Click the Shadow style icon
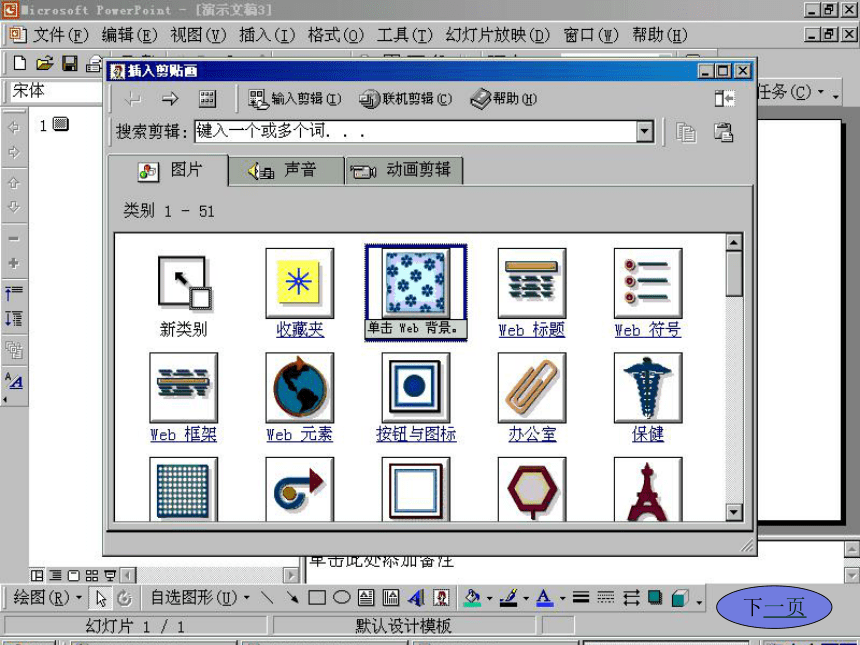 click(655, 597)
